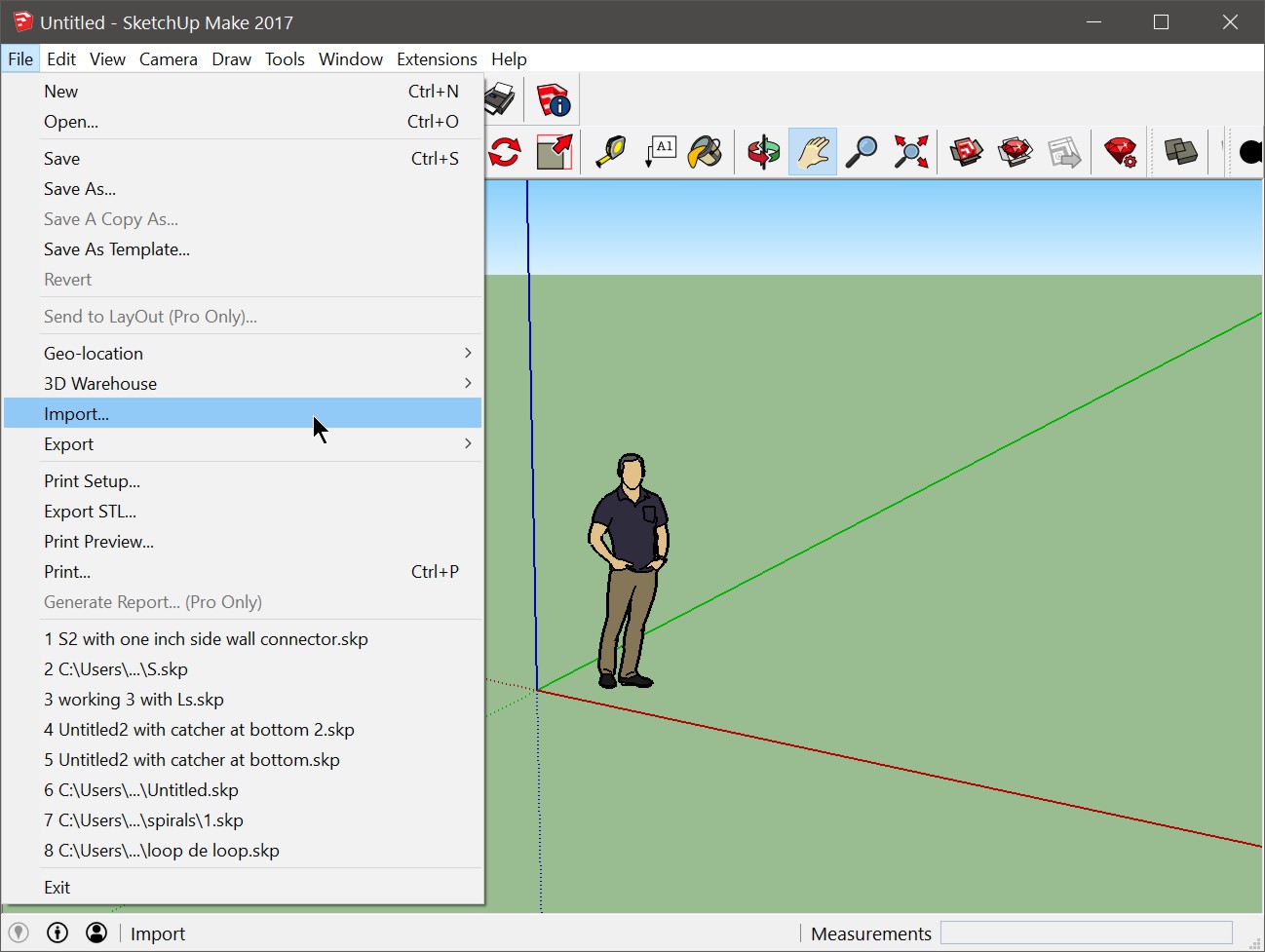Open the View menu

[107, 58]
